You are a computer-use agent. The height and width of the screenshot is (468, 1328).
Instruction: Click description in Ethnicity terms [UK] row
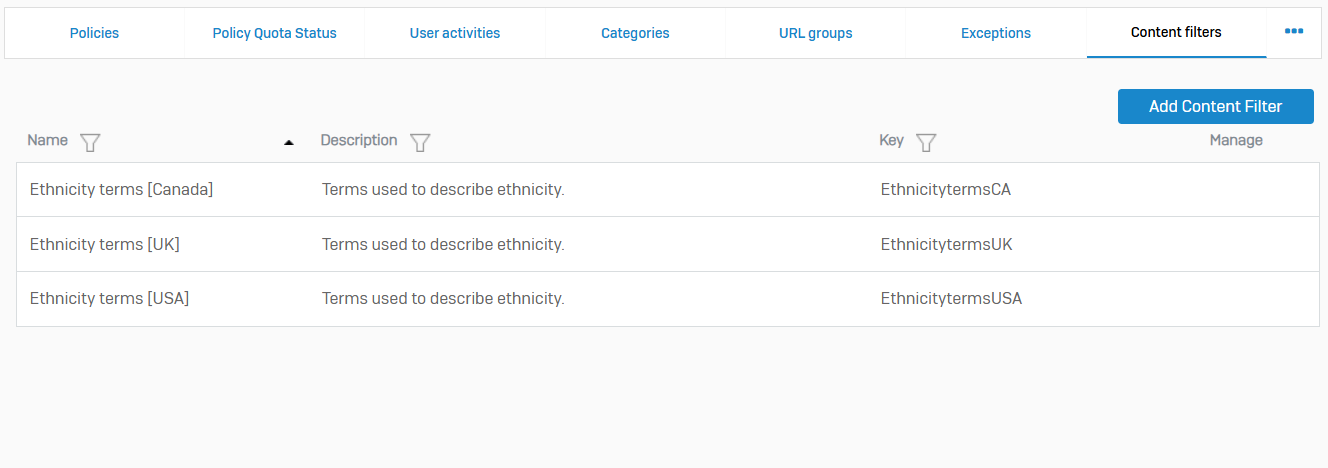point(443,244)
